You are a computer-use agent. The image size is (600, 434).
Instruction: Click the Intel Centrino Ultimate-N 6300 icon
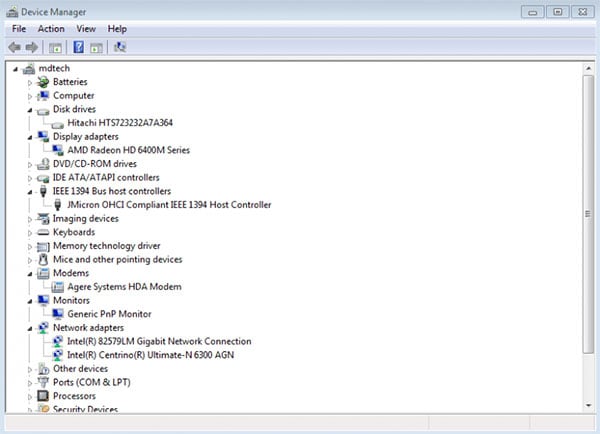pos(57,355)
